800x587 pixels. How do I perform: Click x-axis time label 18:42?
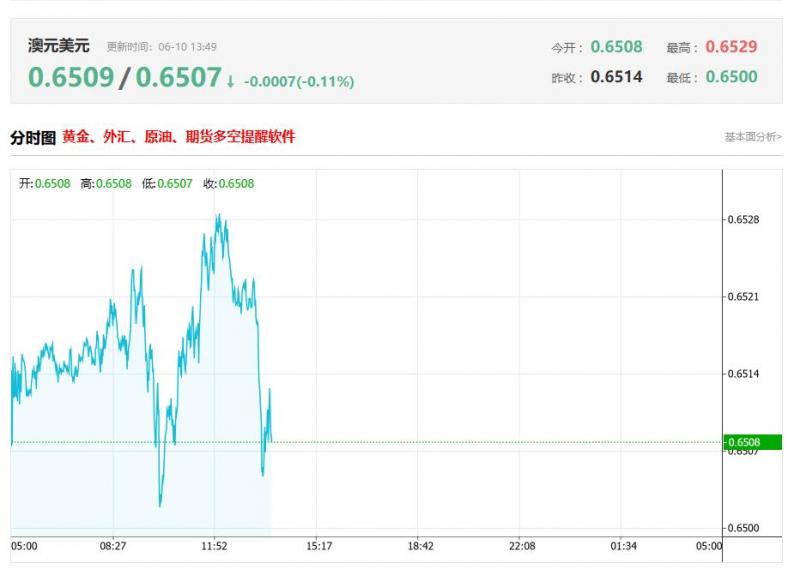(x=420, y=546)
